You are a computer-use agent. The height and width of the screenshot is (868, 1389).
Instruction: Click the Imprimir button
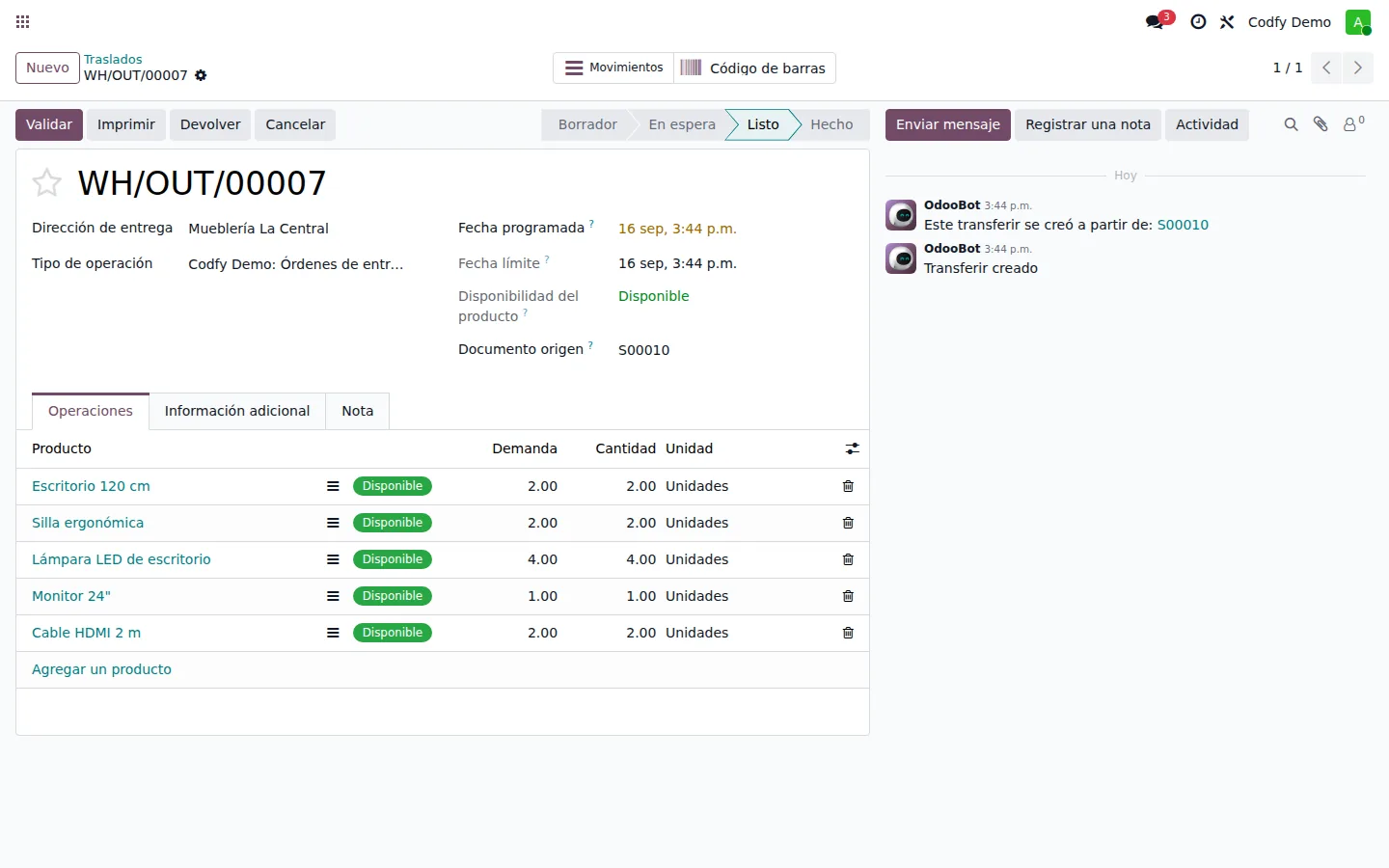126,124
